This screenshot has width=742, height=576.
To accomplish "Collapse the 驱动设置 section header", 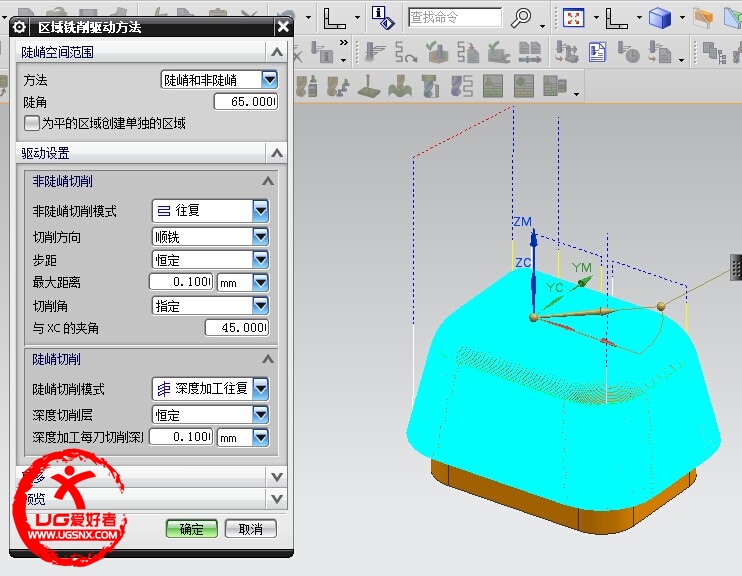I will [276, 153].
